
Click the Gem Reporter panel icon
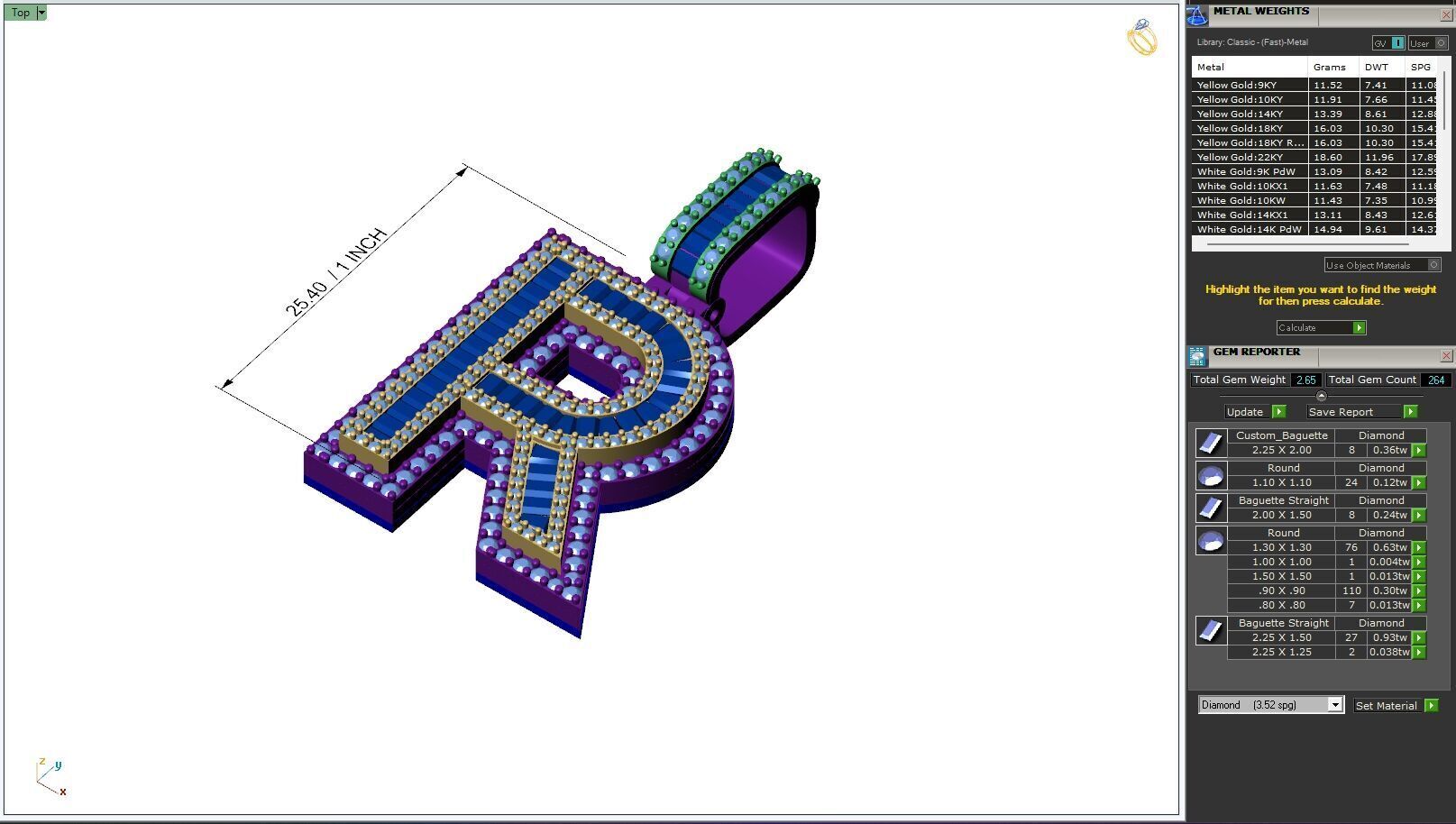tap(1197, 356)
